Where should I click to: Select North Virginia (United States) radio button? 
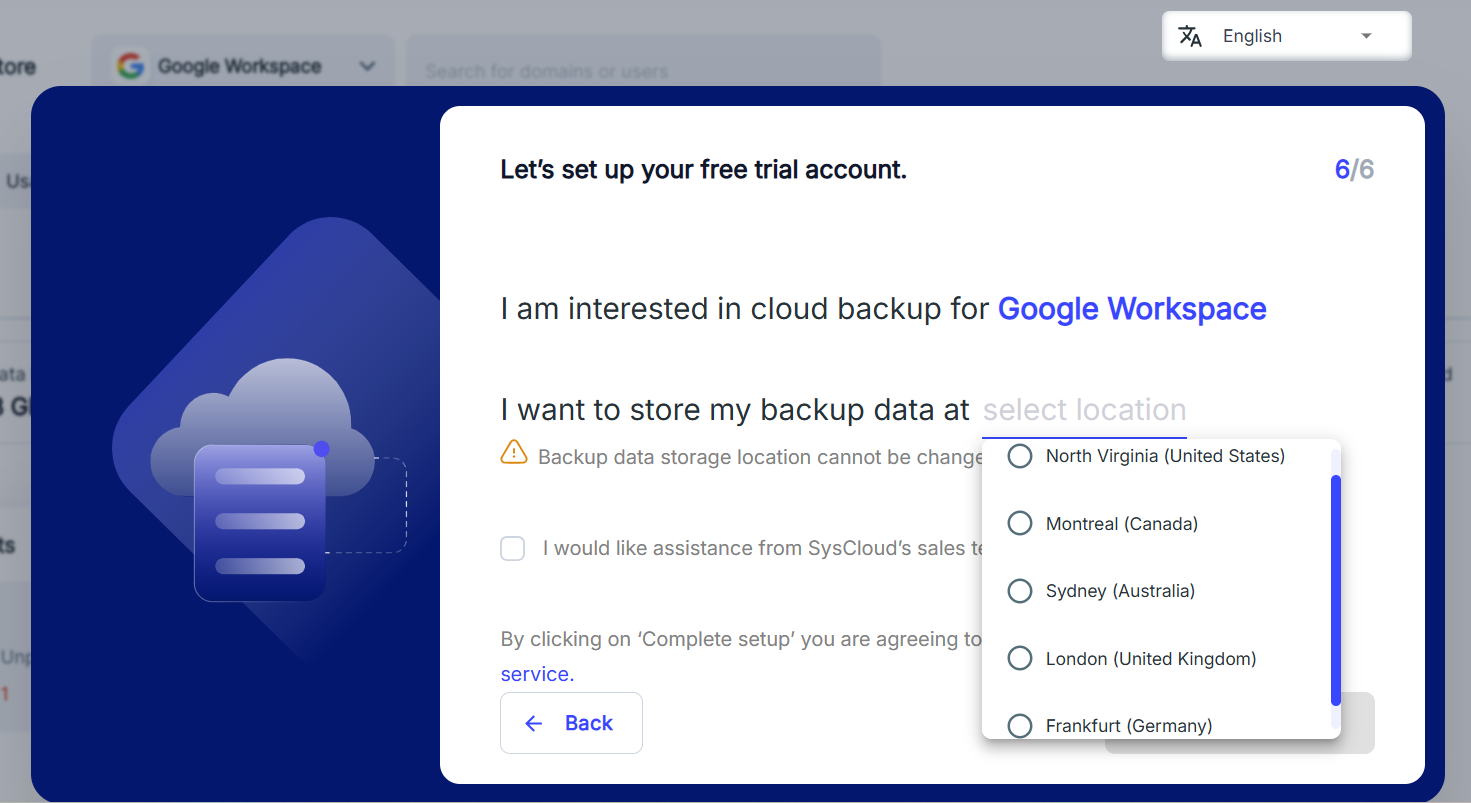pyautogui.click(x=1019, y=456)
